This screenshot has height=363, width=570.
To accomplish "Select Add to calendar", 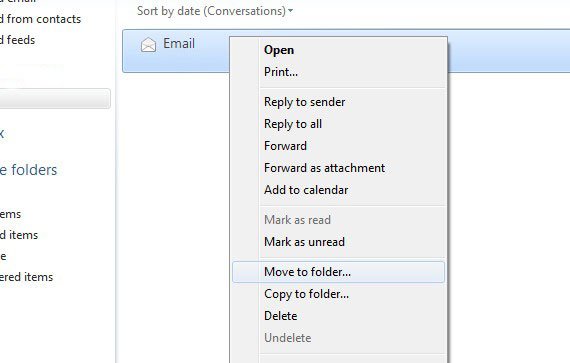I will (x=306, y=190).
